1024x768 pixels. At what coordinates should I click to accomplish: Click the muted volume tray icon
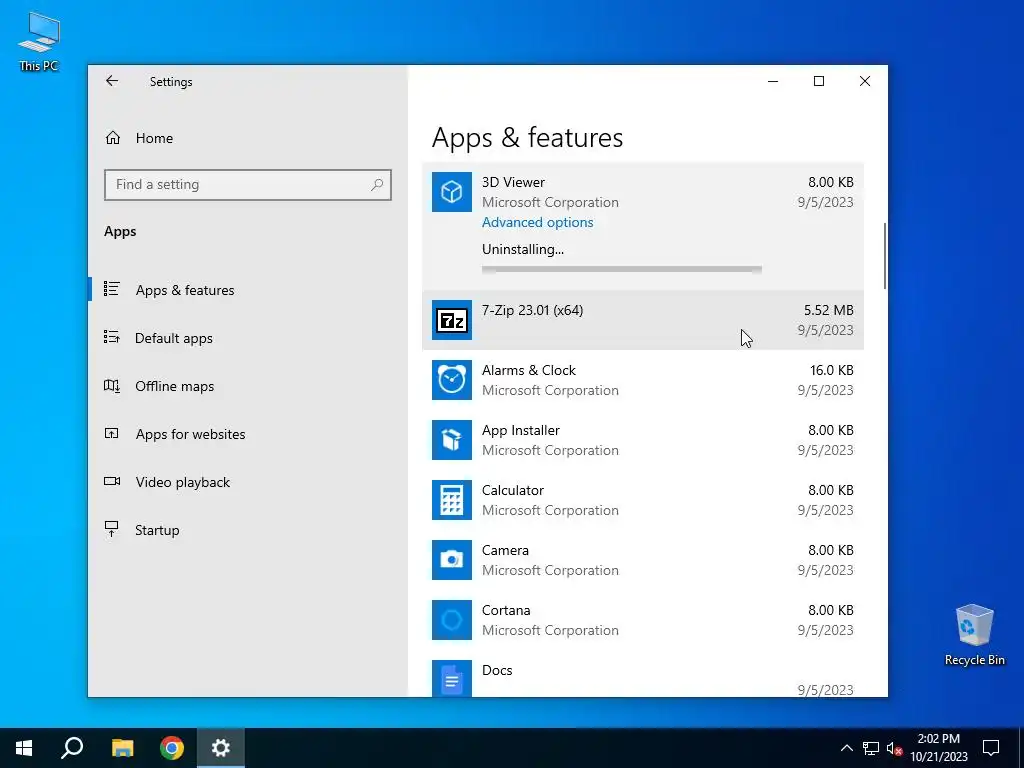coord(895,748)
